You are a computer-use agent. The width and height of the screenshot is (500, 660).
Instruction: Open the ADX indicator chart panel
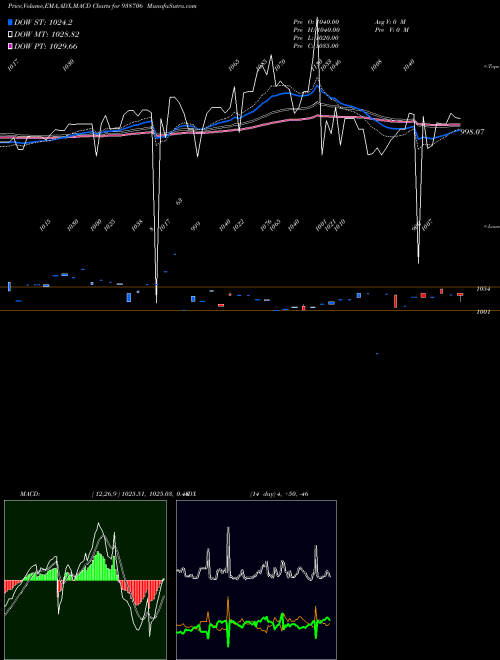pyautogui.click(x=256, y=580)
